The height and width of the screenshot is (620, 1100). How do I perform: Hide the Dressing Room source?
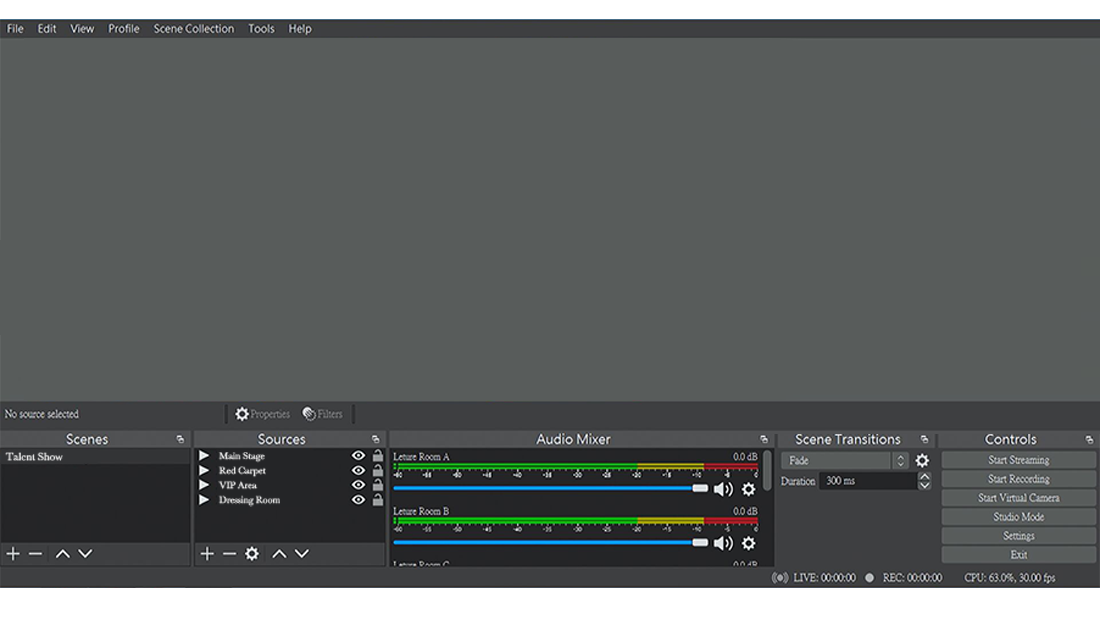click(358, 500)
